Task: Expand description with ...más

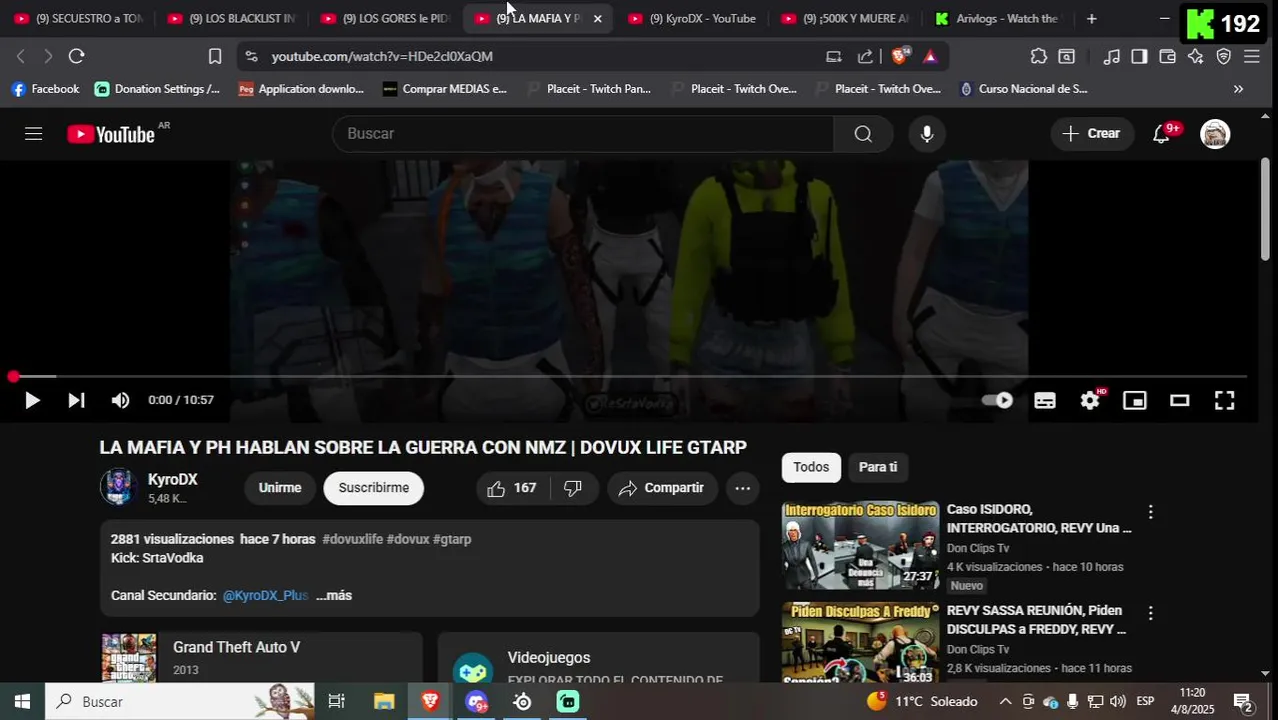Action: 334,595
